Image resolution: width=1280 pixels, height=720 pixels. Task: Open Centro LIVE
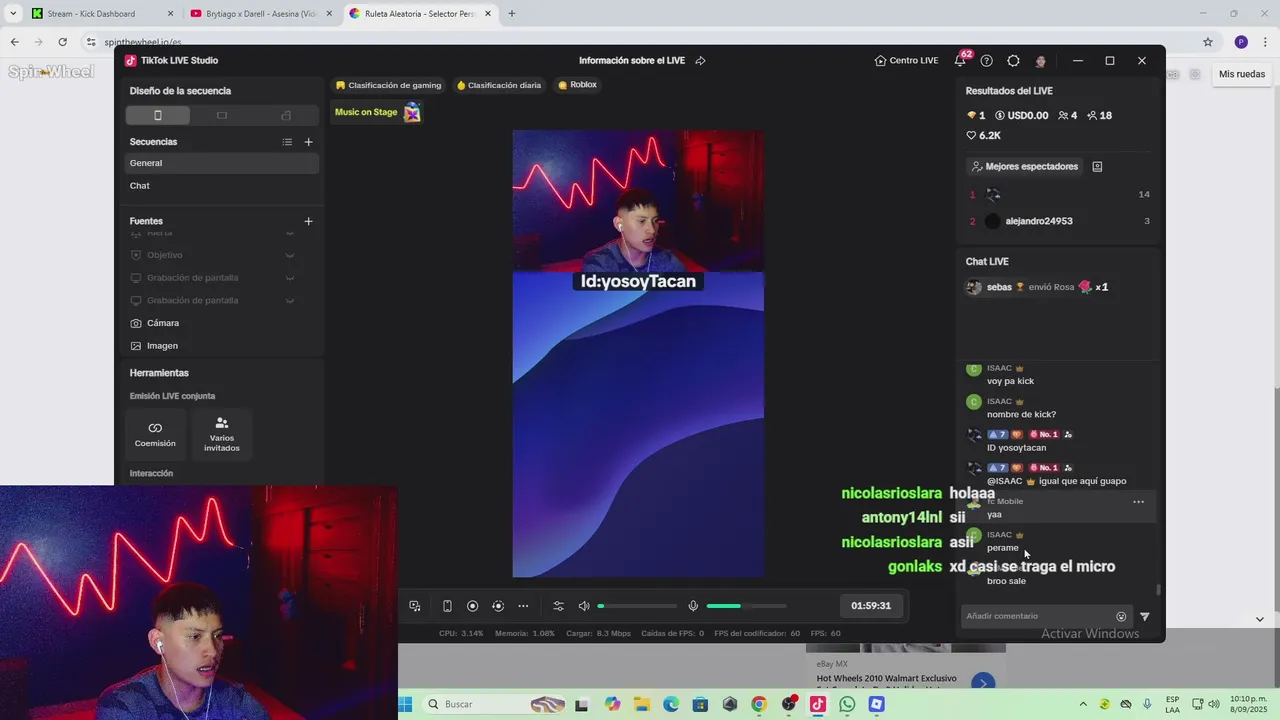[x=906, y=61]
